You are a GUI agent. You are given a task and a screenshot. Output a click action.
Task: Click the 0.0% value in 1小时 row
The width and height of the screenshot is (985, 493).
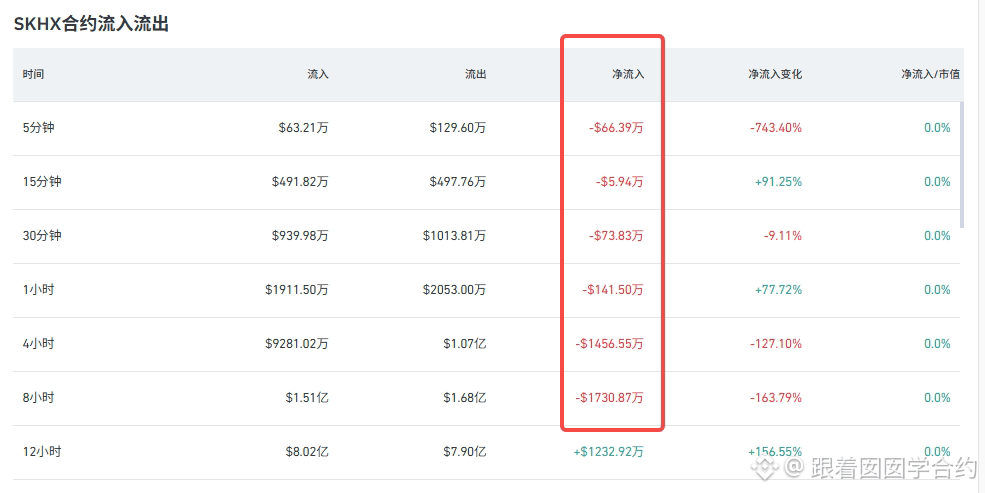tap(937, 290)
